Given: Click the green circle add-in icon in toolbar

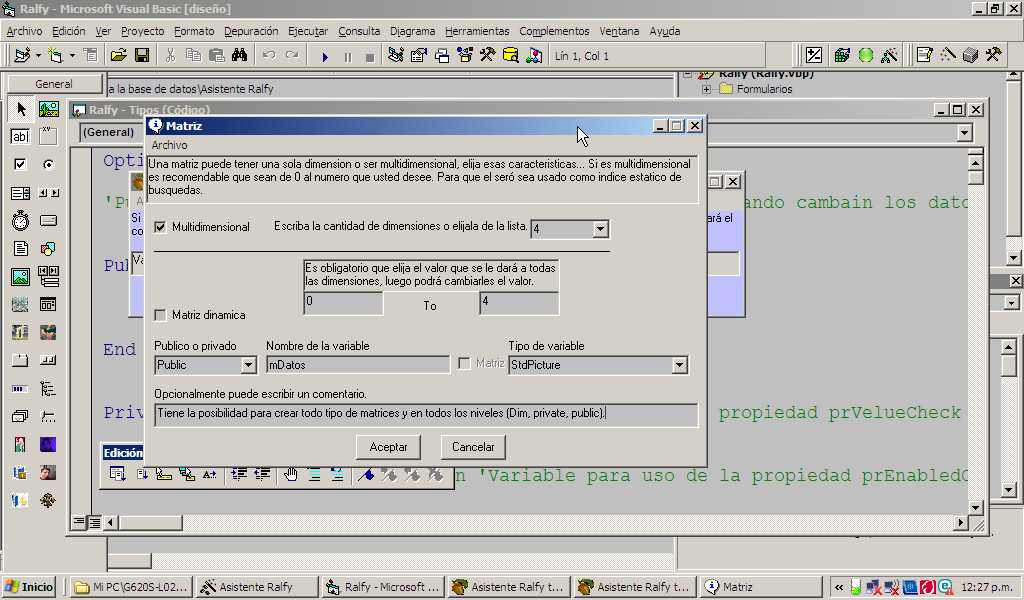Looking at the screenshot, I should click(x=865, y=55).
